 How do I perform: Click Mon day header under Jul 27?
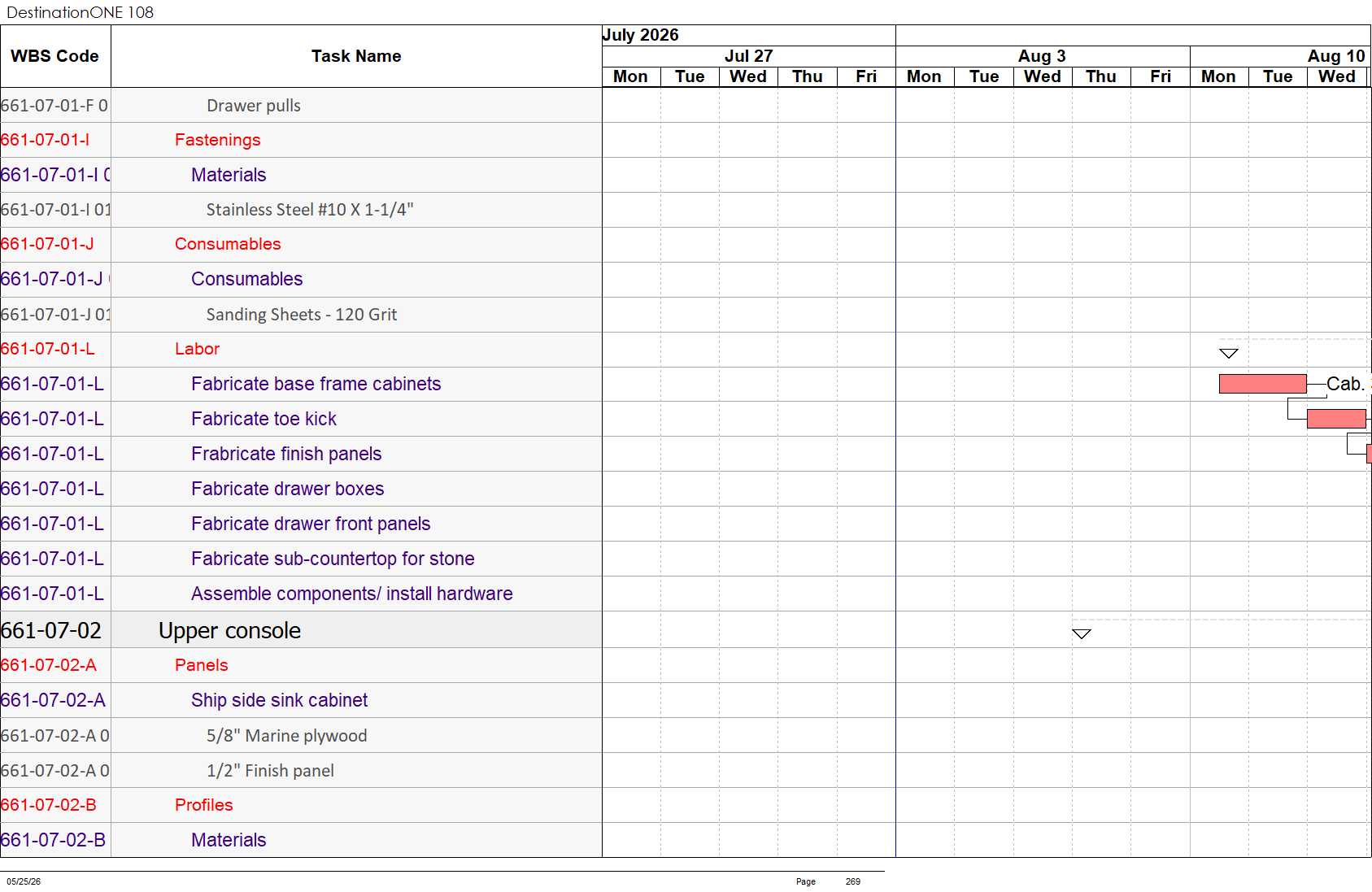tap(631, 76)
